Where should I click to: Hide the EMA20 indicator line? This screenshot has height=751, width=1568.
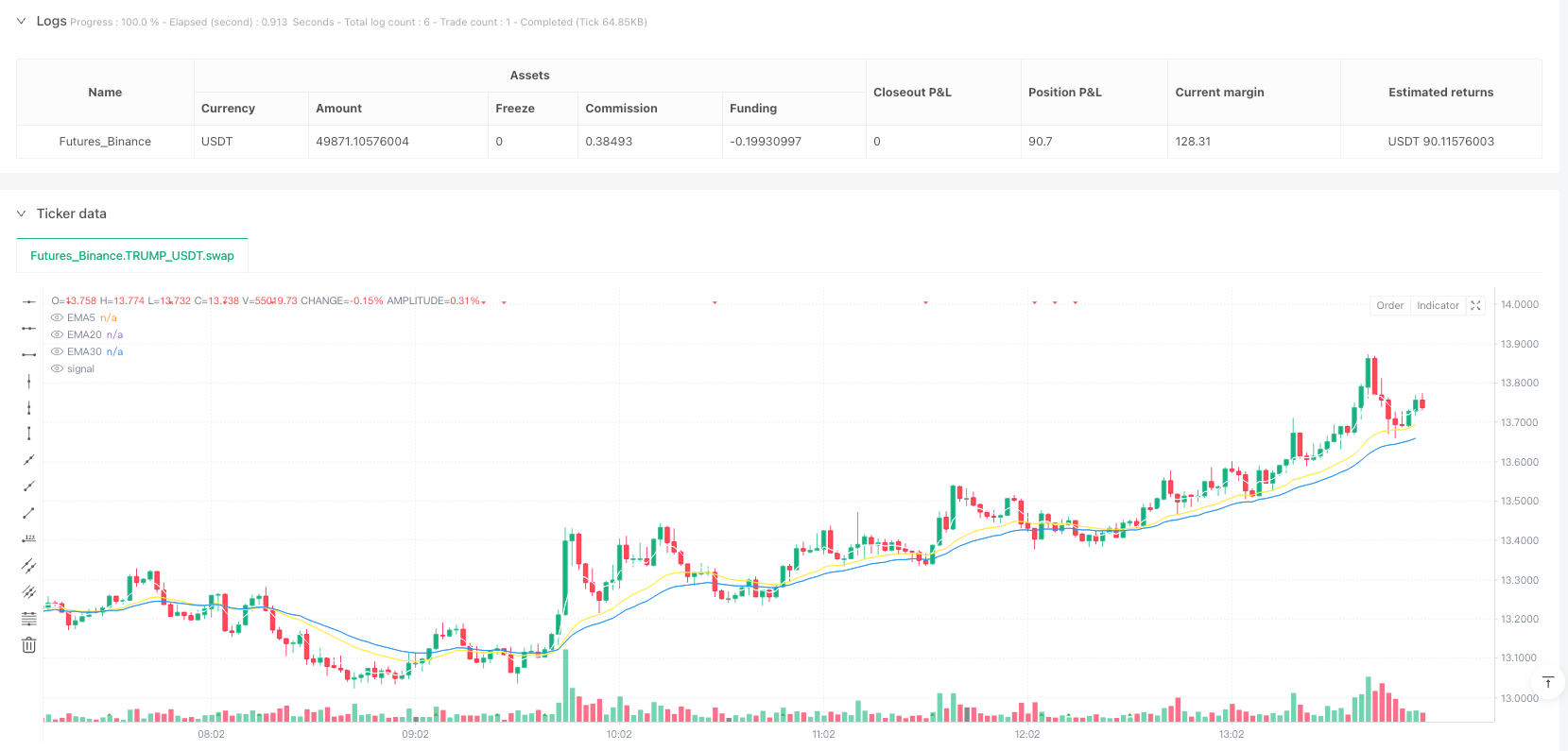pos(58,335)
